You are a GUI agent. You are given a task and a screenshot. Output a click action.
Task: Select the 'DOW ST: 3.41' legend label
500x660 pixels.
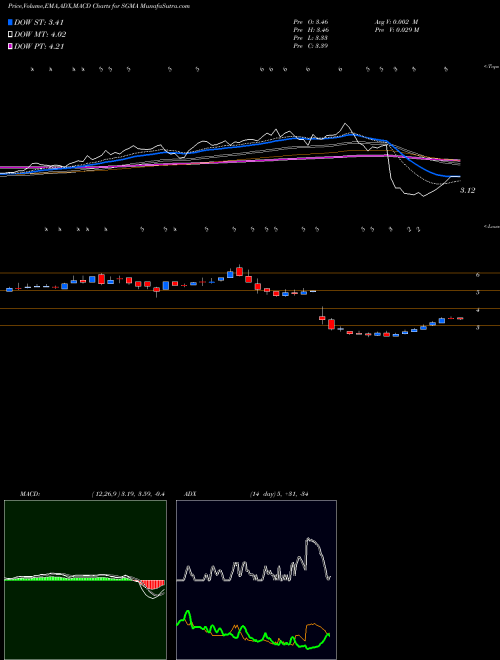click(x=39, y=22)
